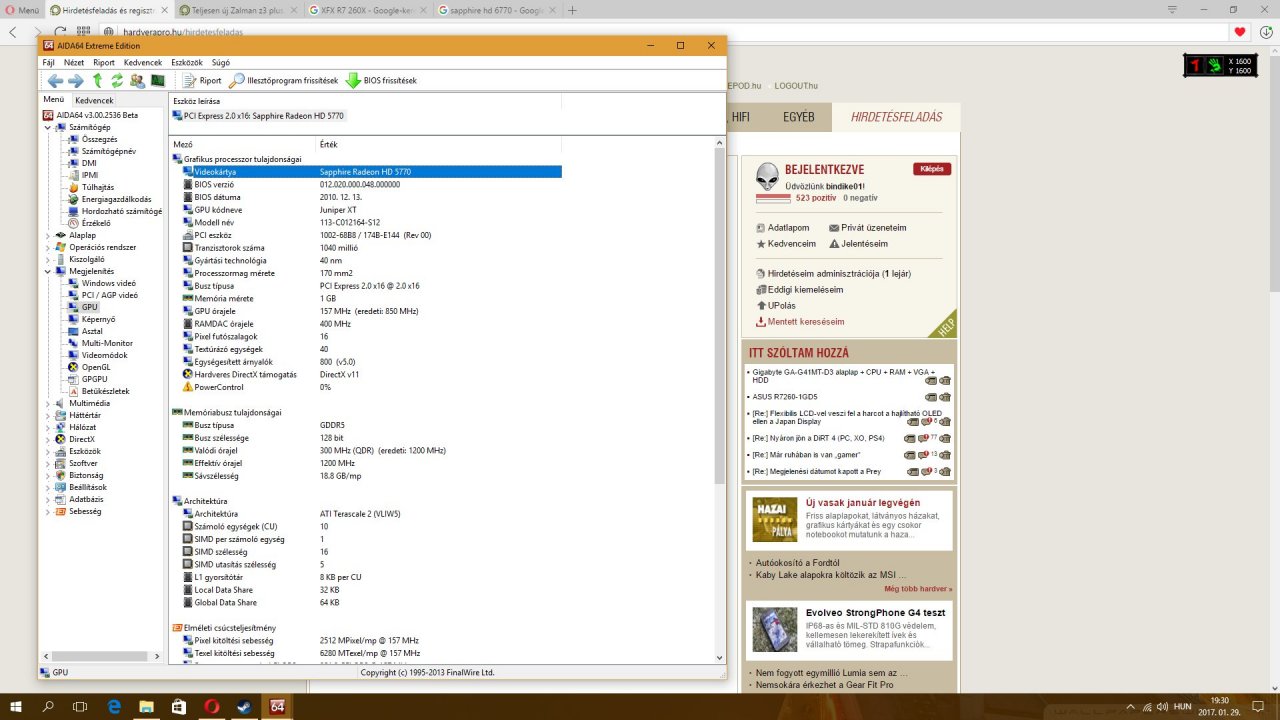Select the Betűkészletek tree item
This screenshot has width=1280, height=720.
tap(105, 391)
